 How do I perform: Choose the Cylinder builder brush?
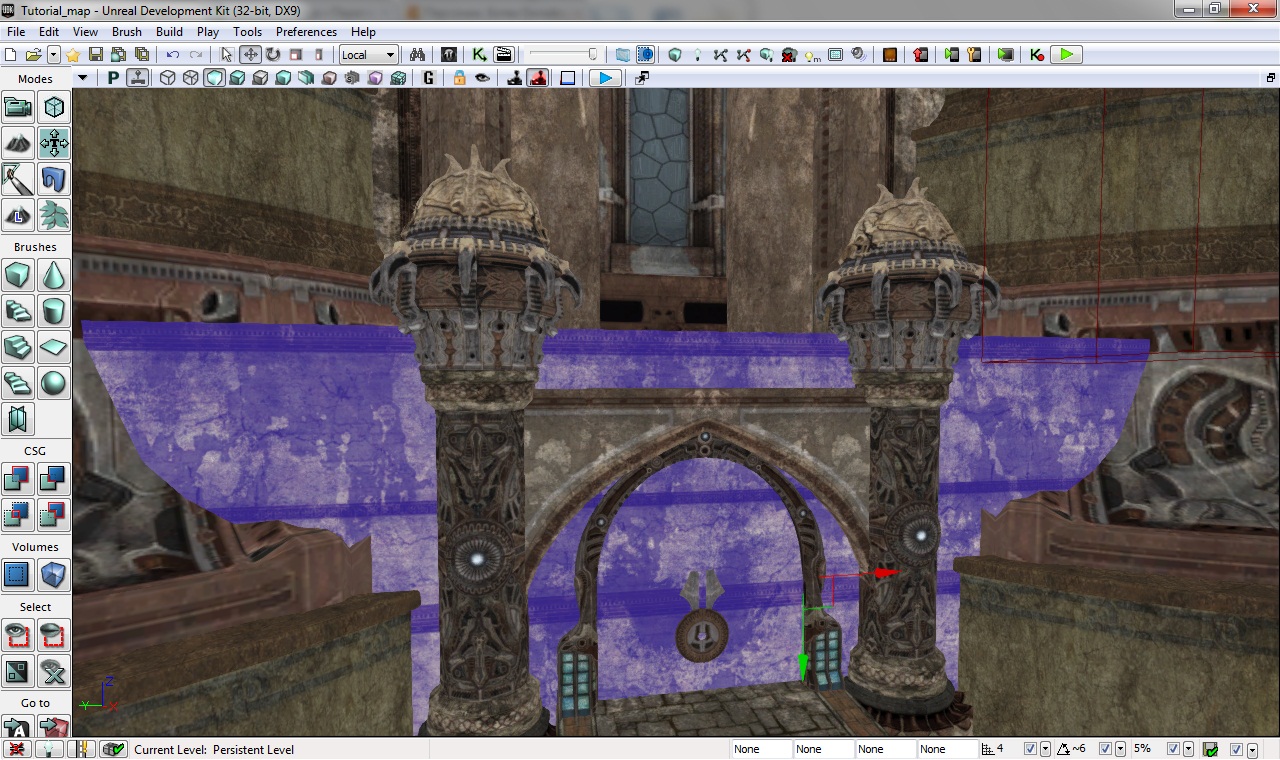(x=54, y=311)
